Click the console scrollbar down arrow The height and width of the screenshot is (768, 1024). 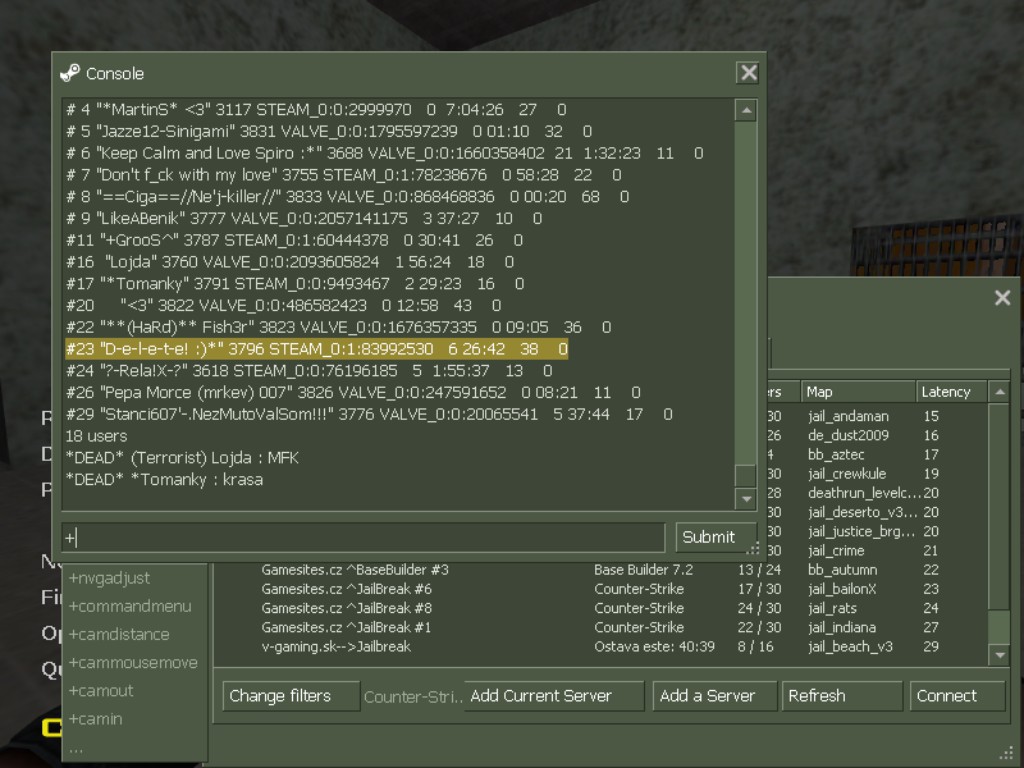746,500
